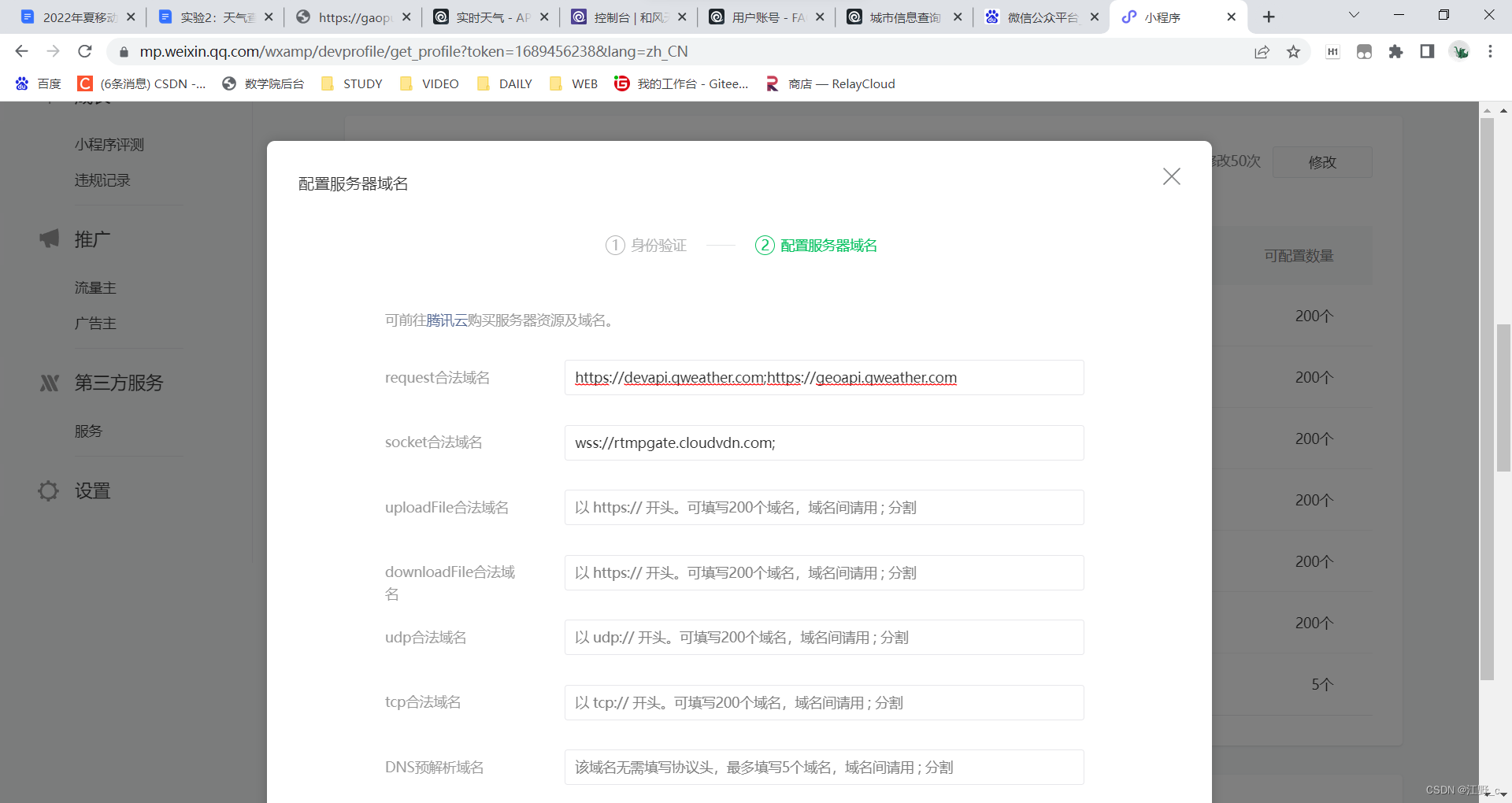Click the HI extension icon
Viewport: 1512px width, 803px height.
pyautogui.click(x=1332, y=51)
